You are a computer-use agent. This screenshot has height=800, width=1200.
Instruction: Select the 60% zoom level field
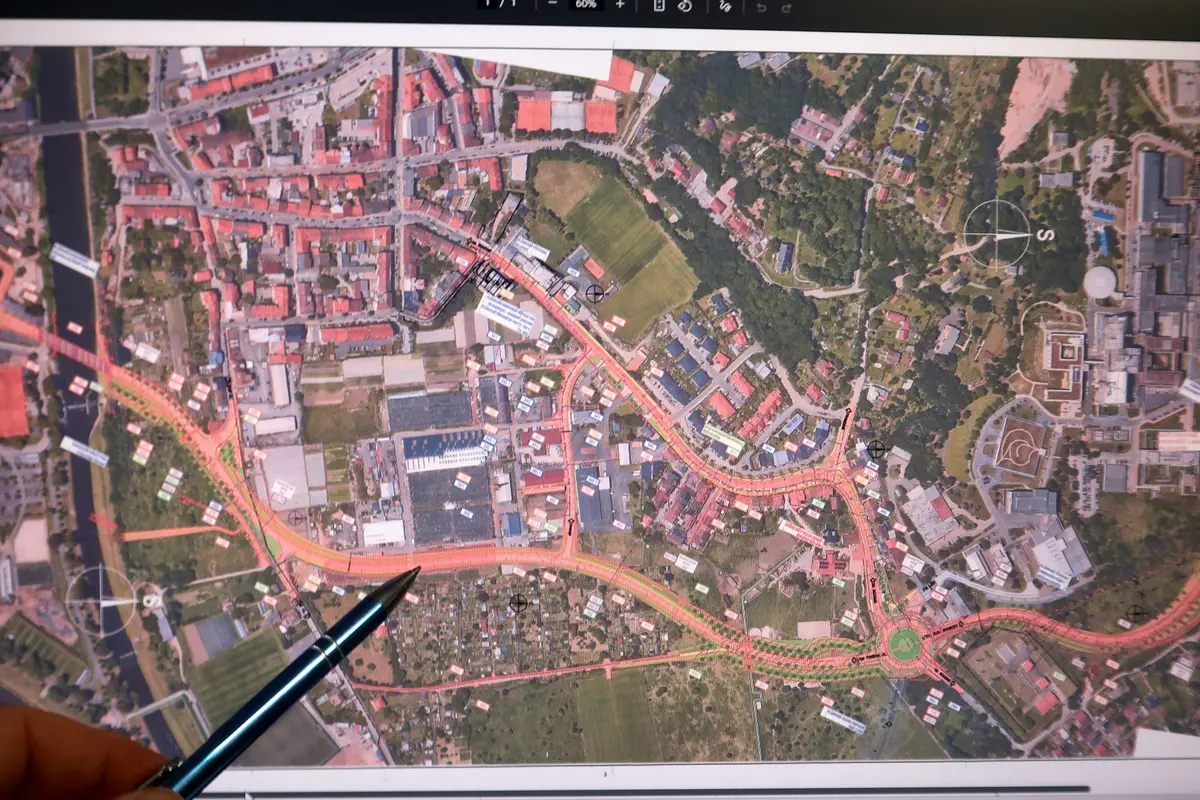coord(586,5)
